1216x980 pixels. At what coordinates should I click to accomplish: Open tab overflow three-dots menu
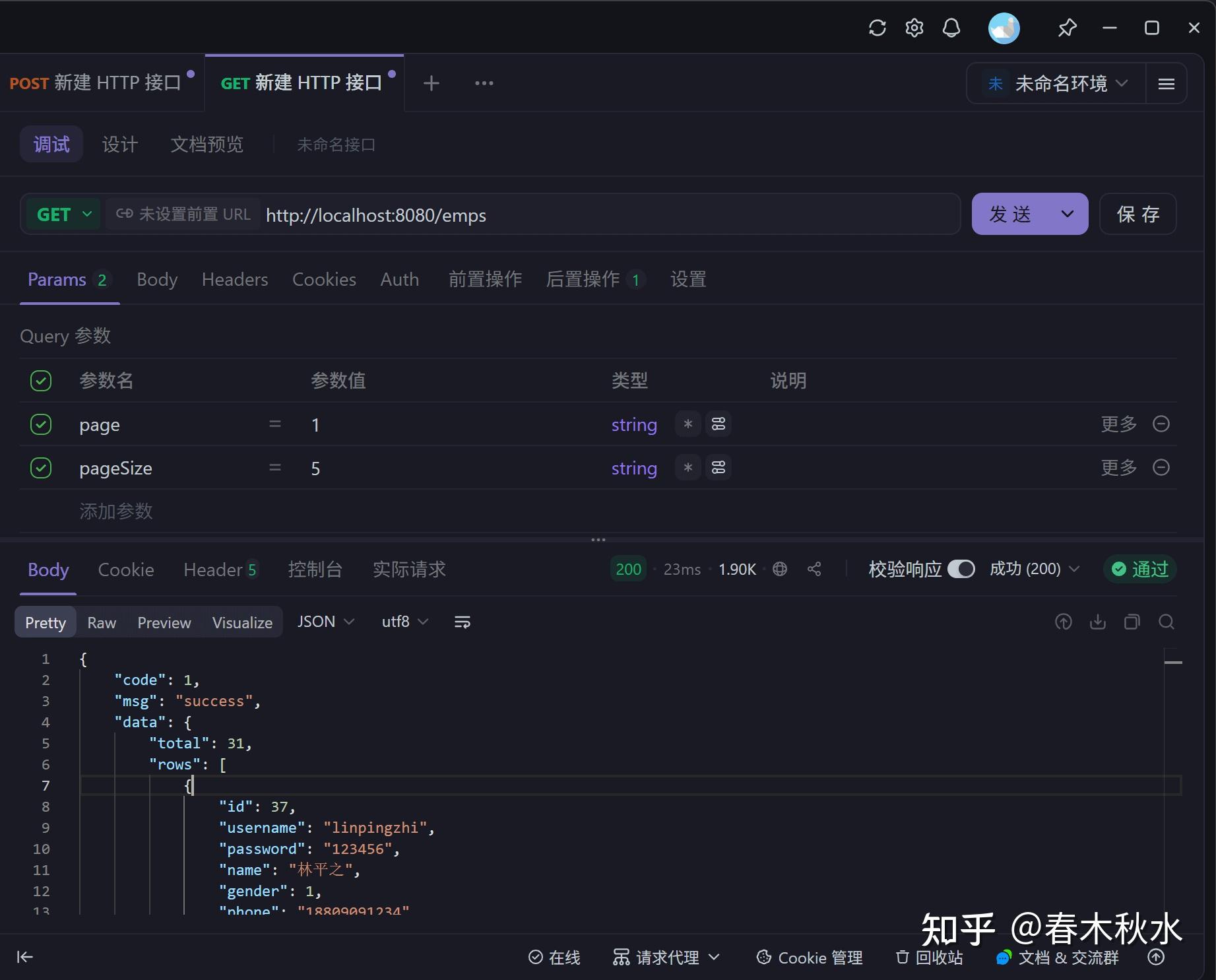[x=484, y=83]
